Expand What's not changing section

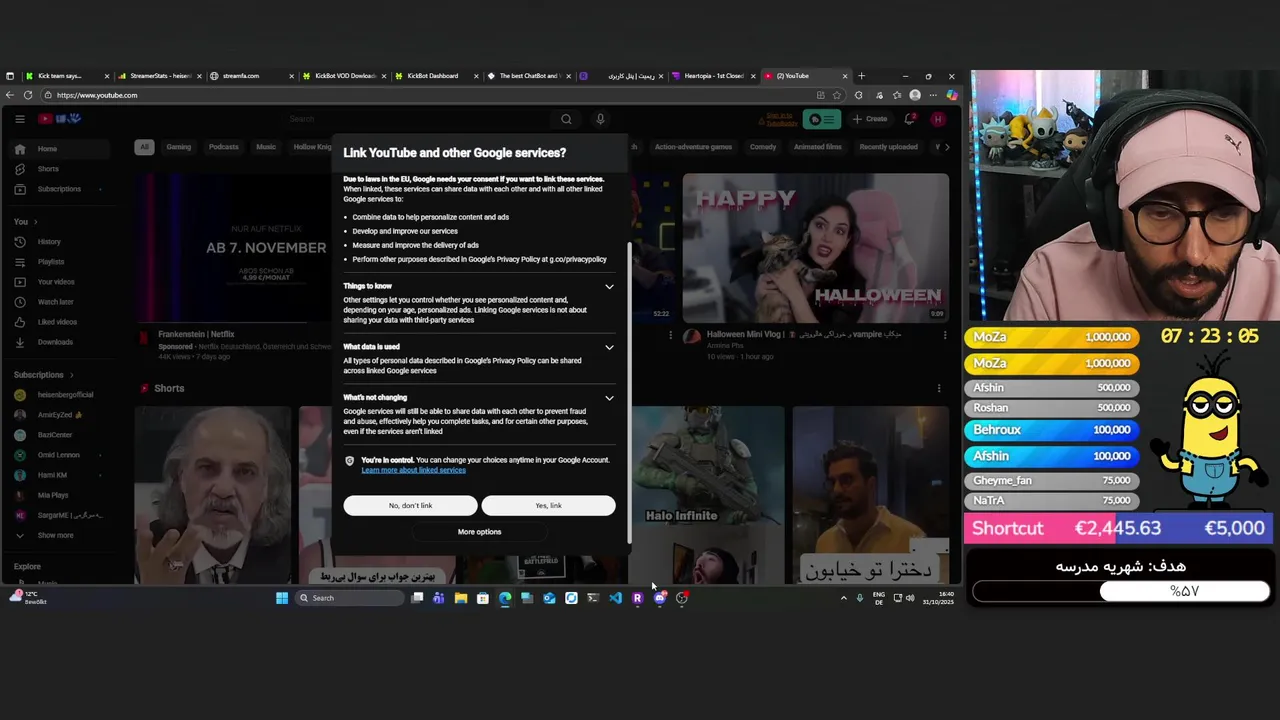pyautogui.click(x=609, y=398)
